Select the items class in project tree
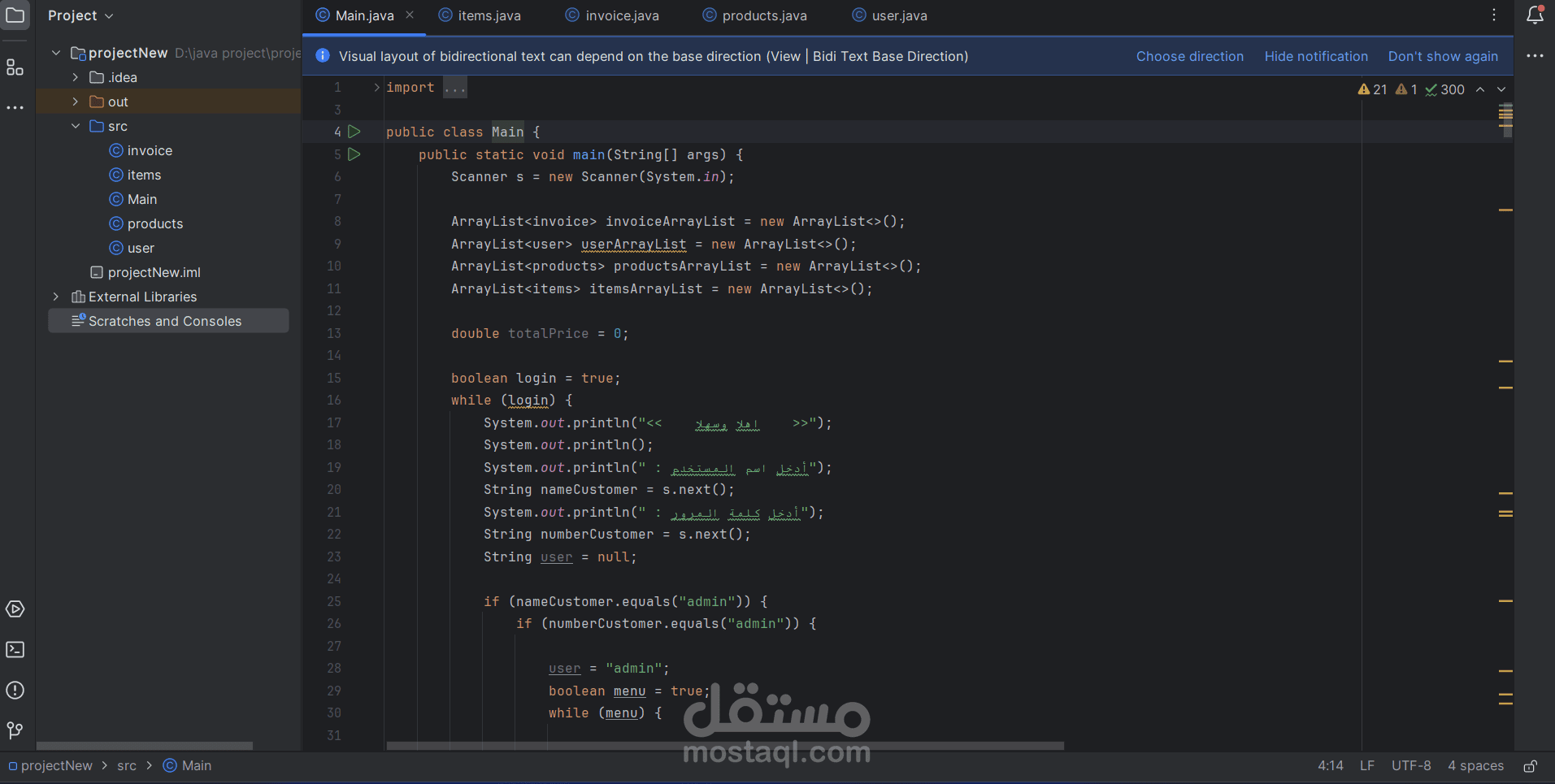The image size is (1555, 784). 135,175
